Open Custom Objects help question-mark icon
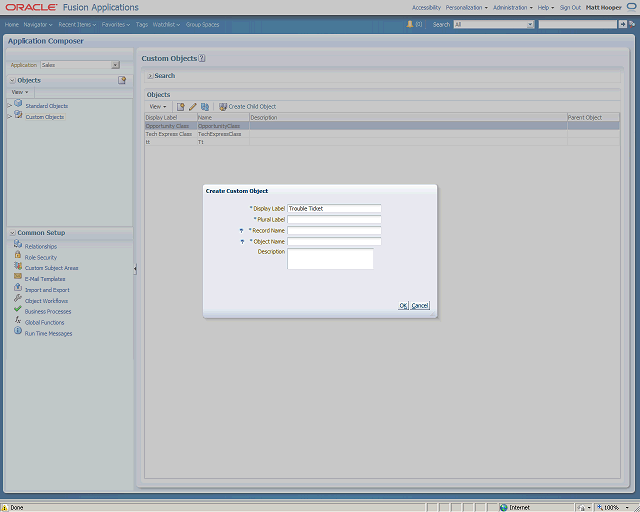This screenshot has height=512, width=640. click(x=202, y=58)
